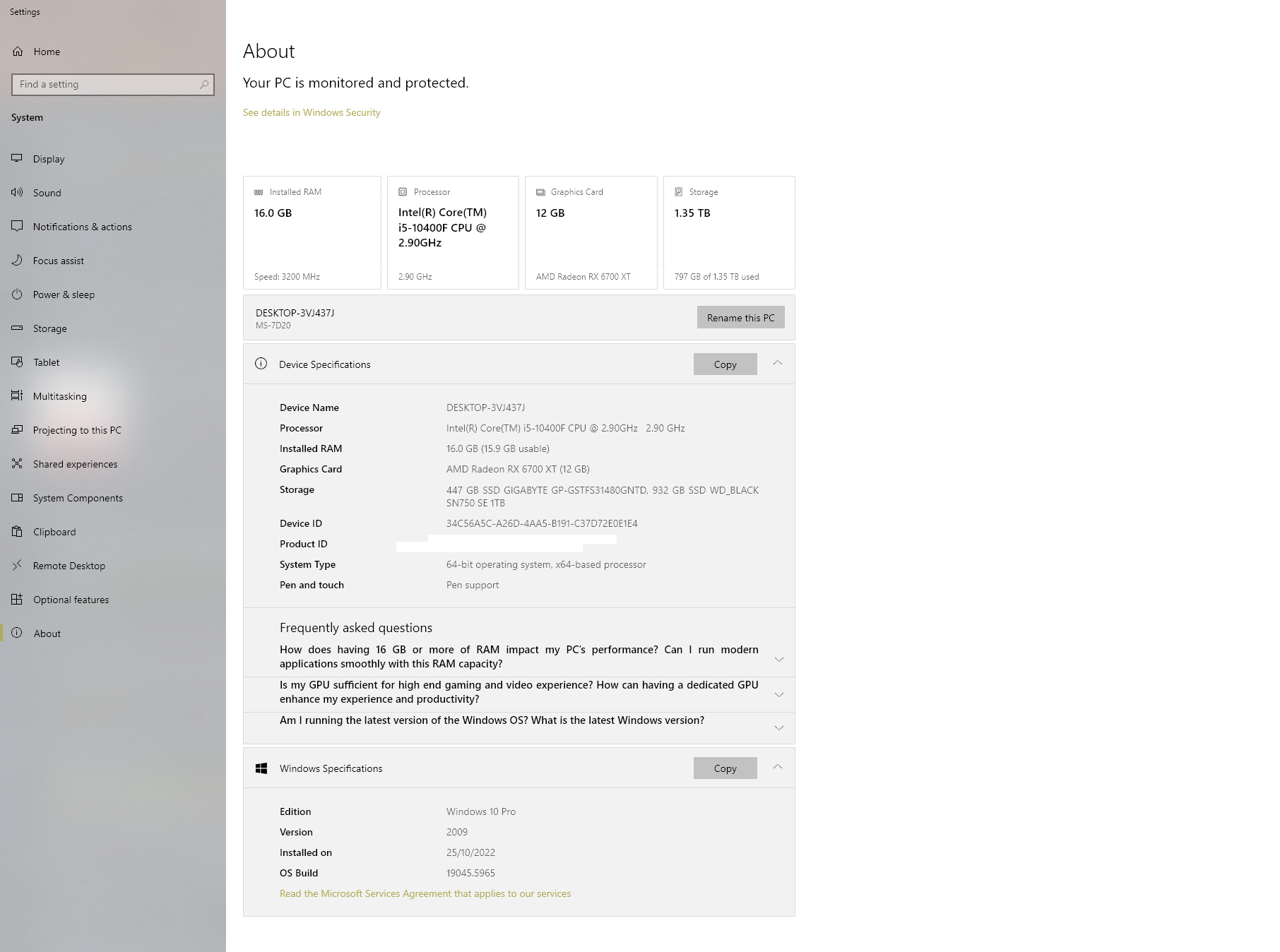Viewport: 1280px width, 952px height.
Task: Click the Clipboard icon
Action: [17, 532]
